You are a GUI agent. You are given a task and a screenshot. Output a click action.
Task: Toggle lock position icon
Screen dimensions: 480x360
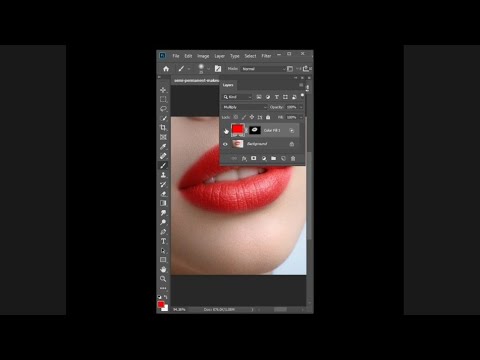252,117
